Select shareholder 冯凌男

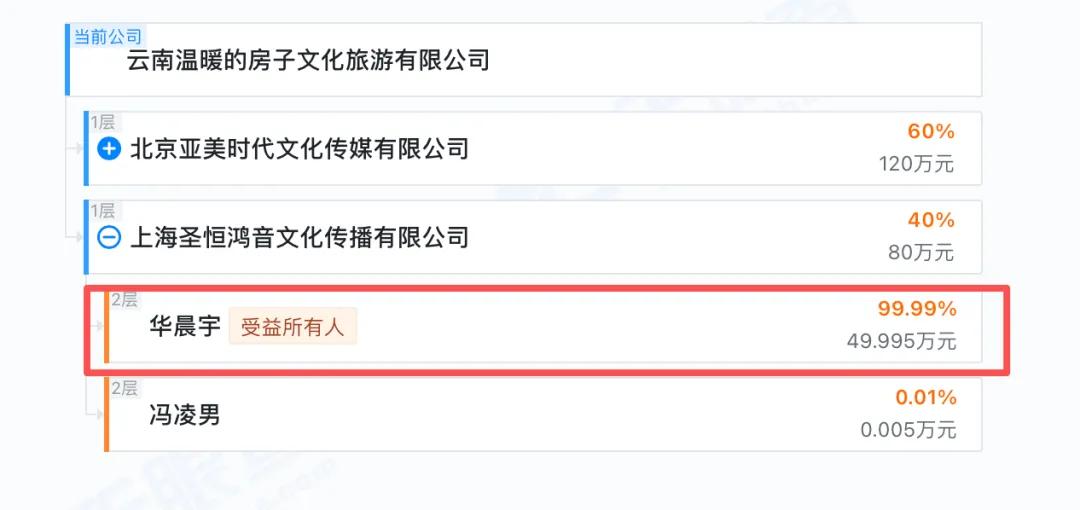coord(184,415)
